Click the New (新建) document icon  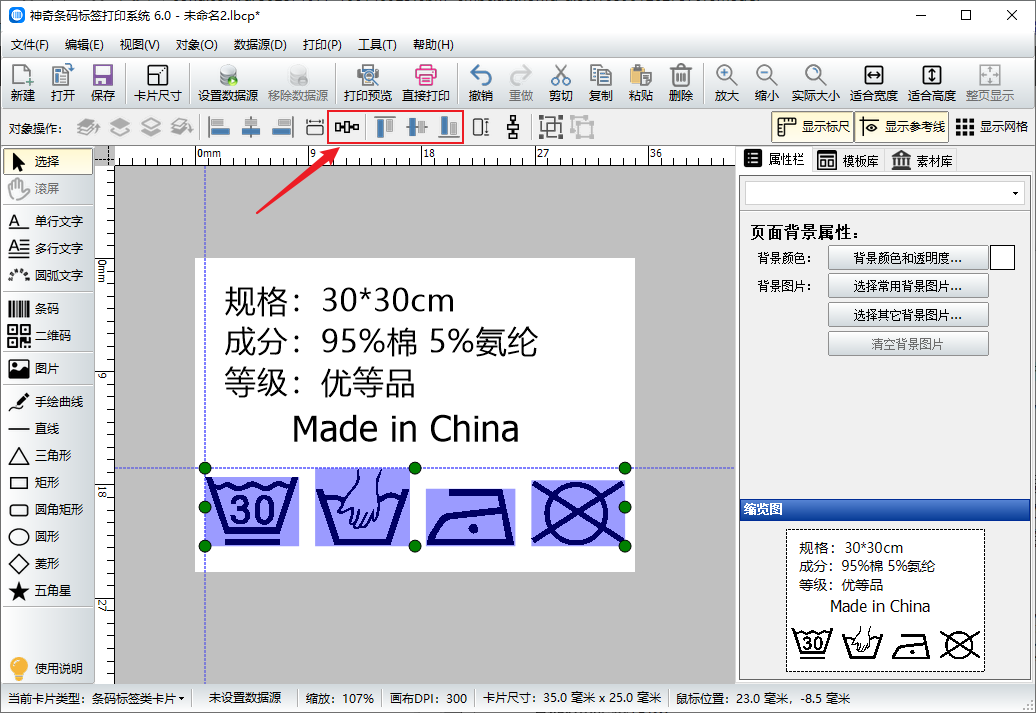click(22, 83)
